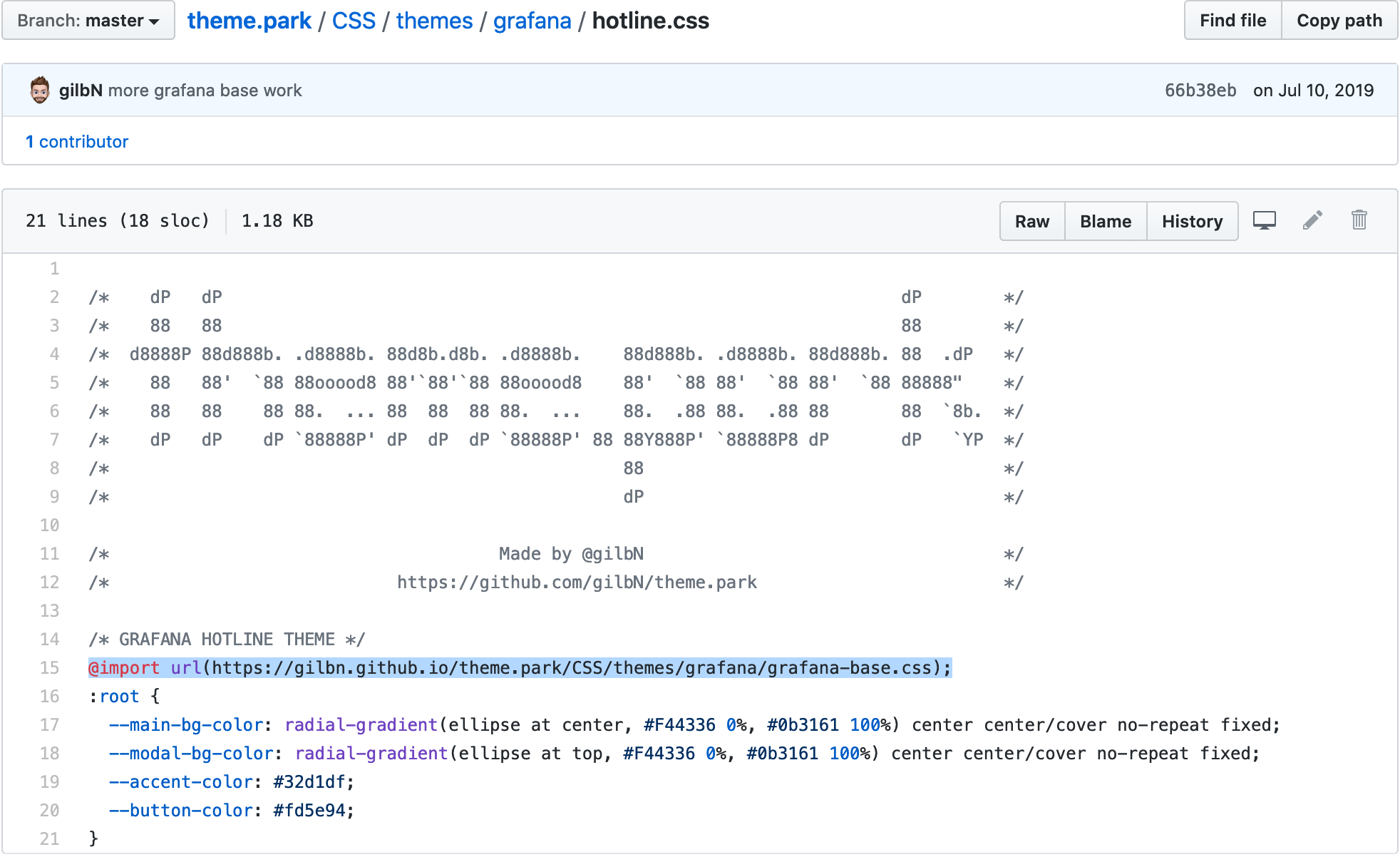1400x857 pixels.
Task: Open the History view for this file
Action: tap(1192, 221)
